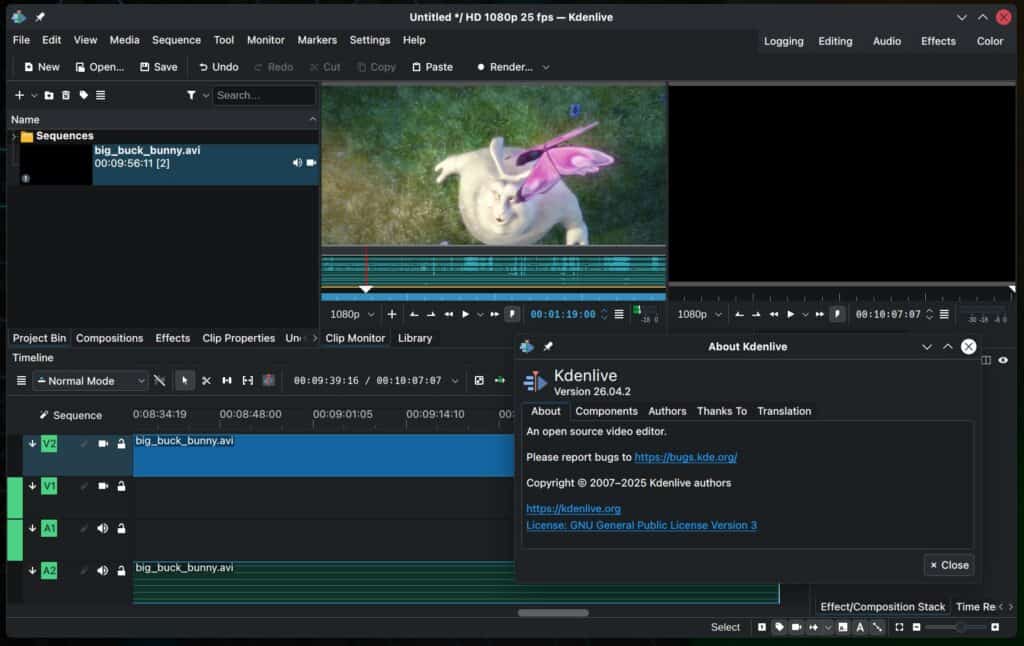Adjust the timeline zoom slider in status bar
1024x646 pixels.
[x=955, y=627]
